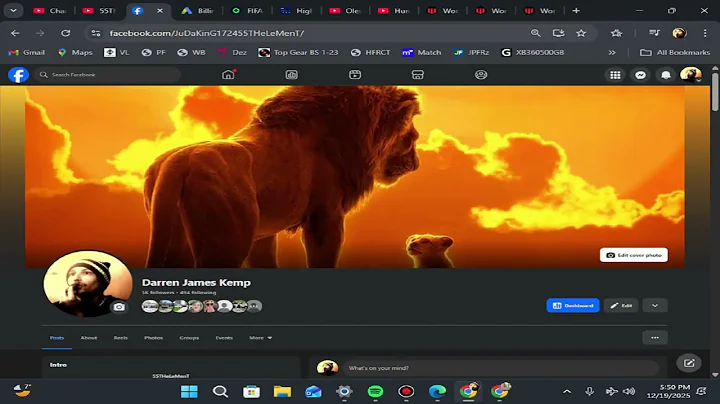Expand the hidden bookmarks chevron
The height and width of the screenshot is (404, 720).
(x=612, y=52)
